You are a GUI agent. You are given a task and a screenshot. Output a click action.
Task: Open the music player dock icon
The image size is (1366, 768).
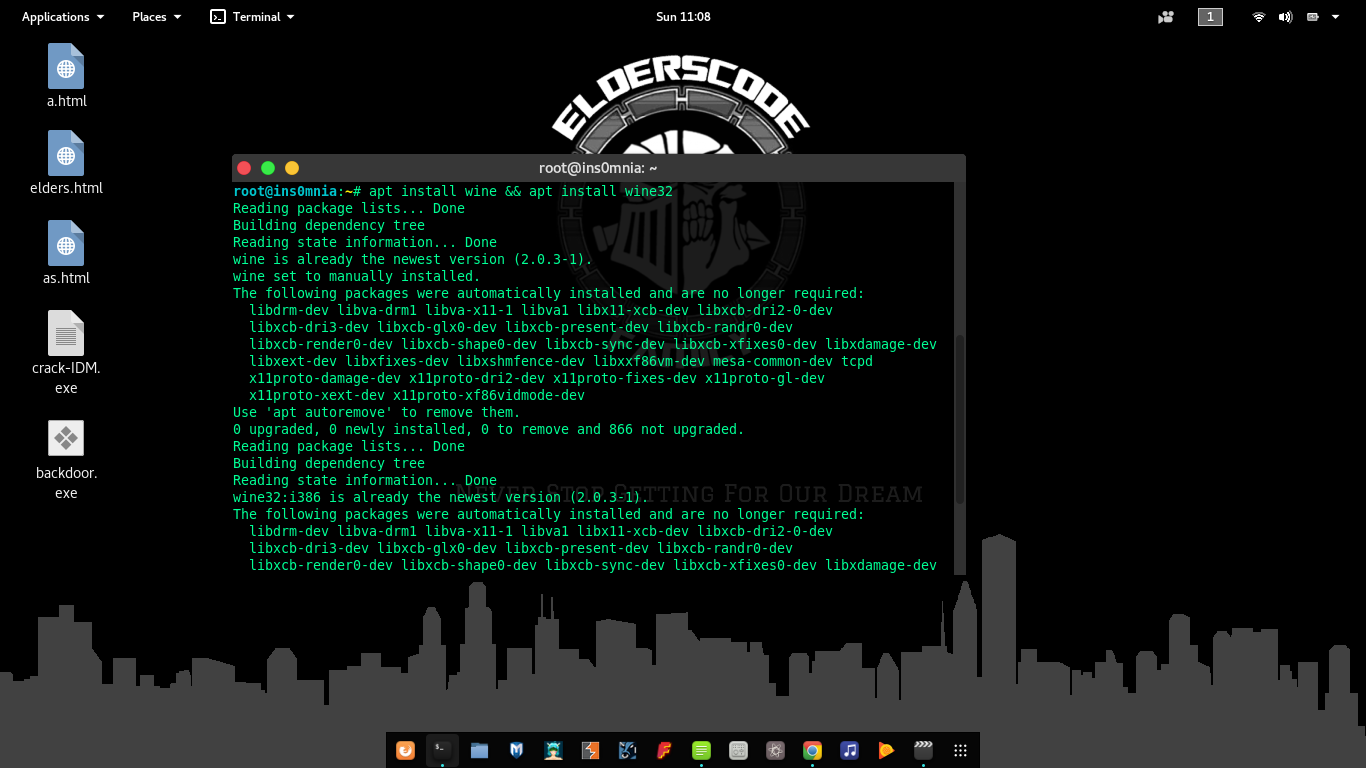[849, 750]
